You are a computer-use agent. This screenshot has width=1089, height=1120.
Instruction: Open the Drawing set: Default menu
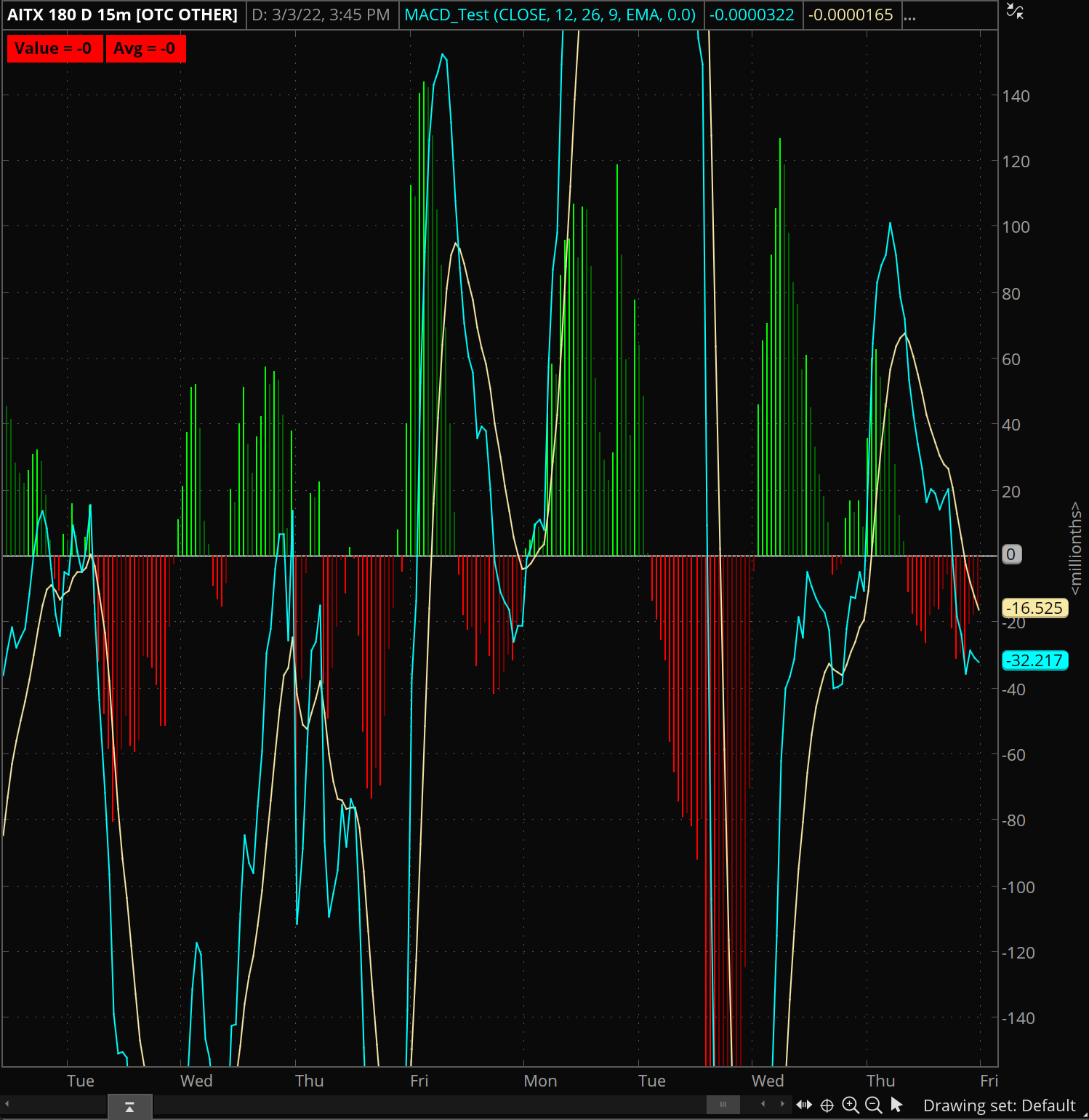[1000, 1105]
